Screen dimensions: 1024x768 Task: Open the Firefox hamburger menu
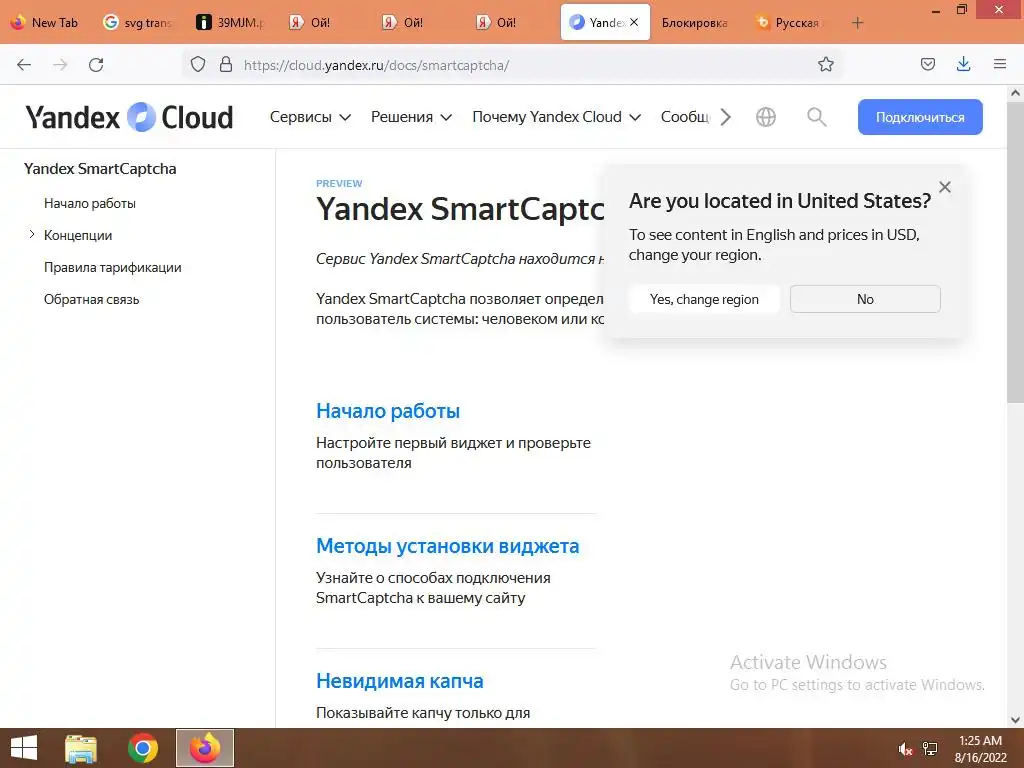pos(999,64)
